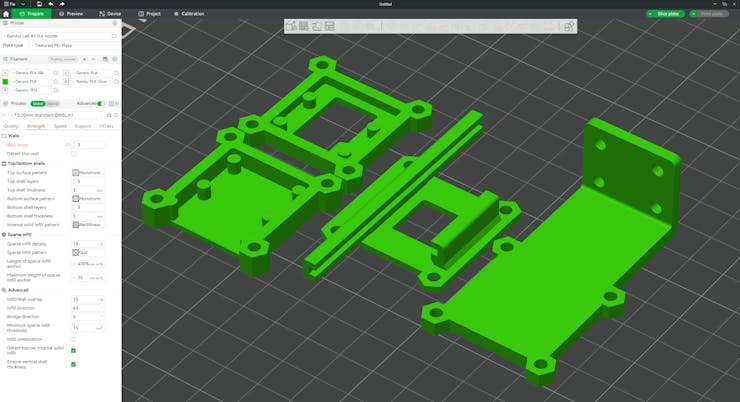Open Internal solid infill pattern dropdown
The height and width of the screenshot is (402, 740).
coord(88,225)
